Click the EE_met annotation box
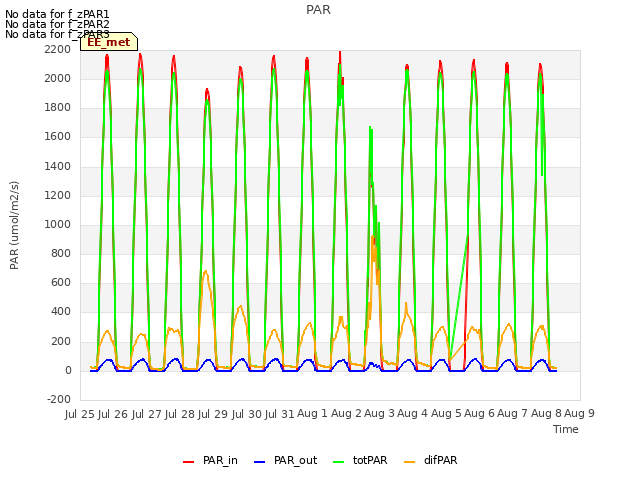The width and height of the screenshot is (640, 480). point(109,42)
